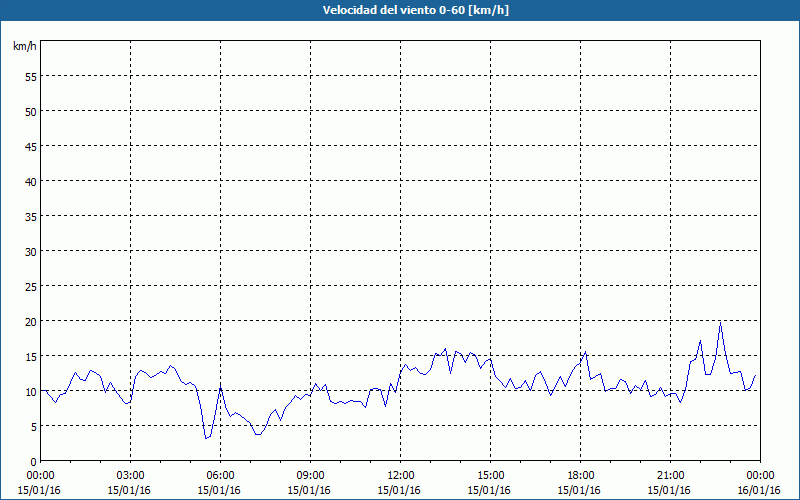Click the lowest wind speed dip before 06:00
800x500 pixels.
click(x=206, y=438)
